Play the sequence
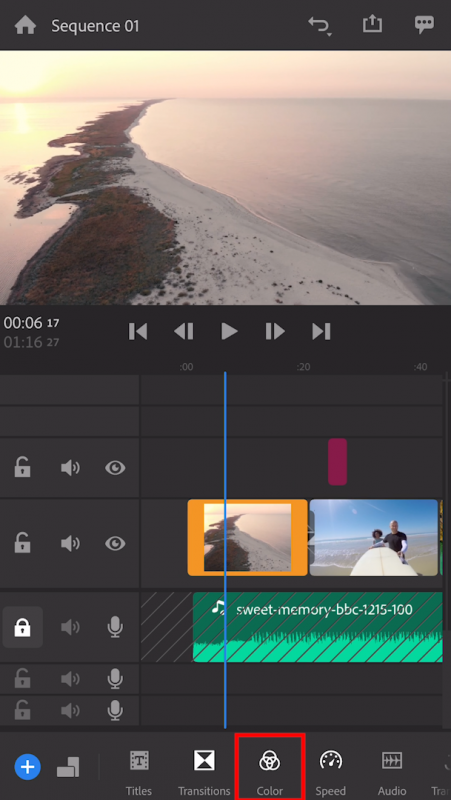Screen dimensions: 451x800 coord(230,332)
